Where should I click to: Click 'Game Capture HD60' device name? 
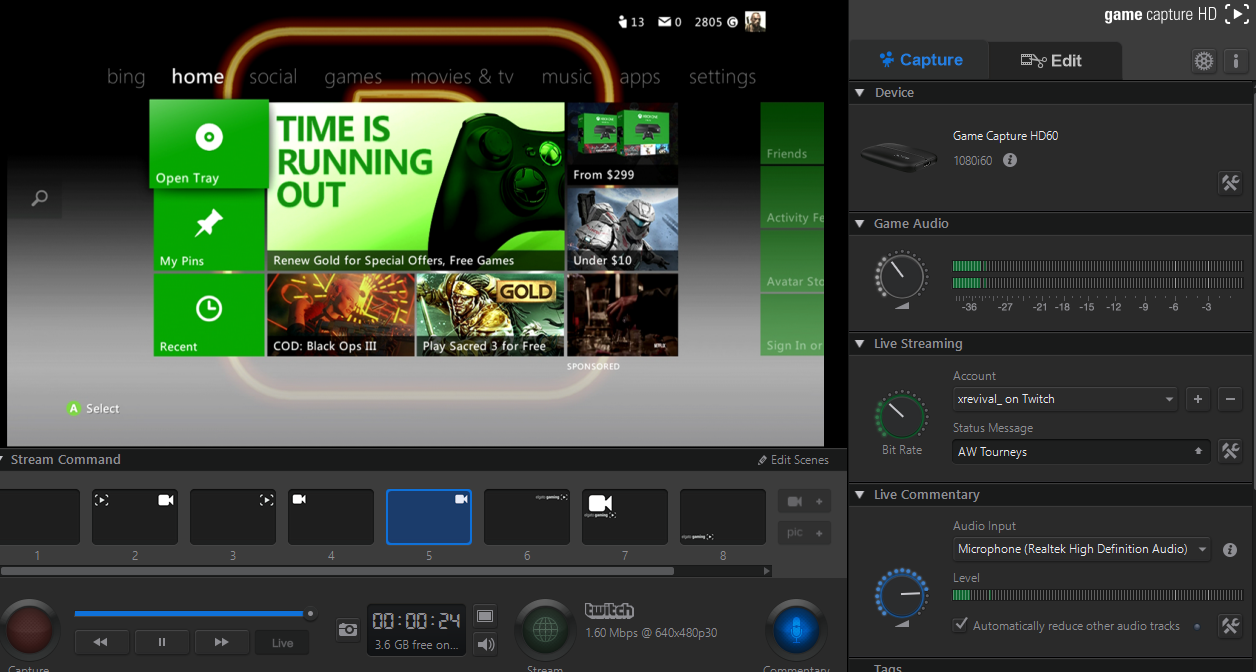[1005, 136]
